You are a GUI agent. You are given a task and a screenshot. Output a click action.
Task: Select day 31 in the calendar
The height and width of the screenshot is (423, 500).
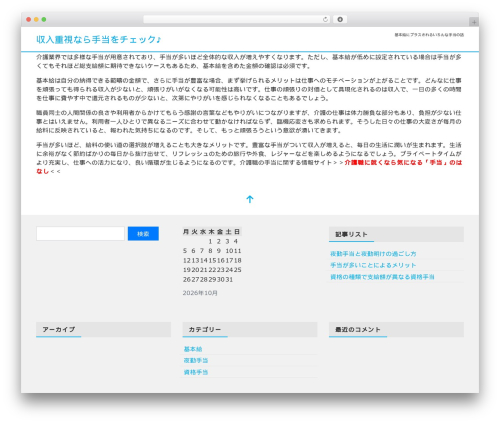click(229, 279)
